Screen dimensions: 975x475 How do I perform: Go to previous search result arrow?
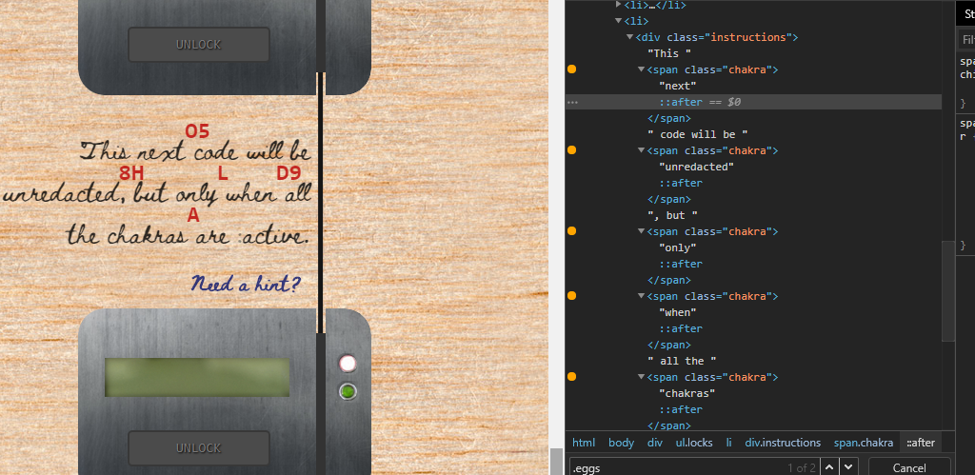click(830, 467)
